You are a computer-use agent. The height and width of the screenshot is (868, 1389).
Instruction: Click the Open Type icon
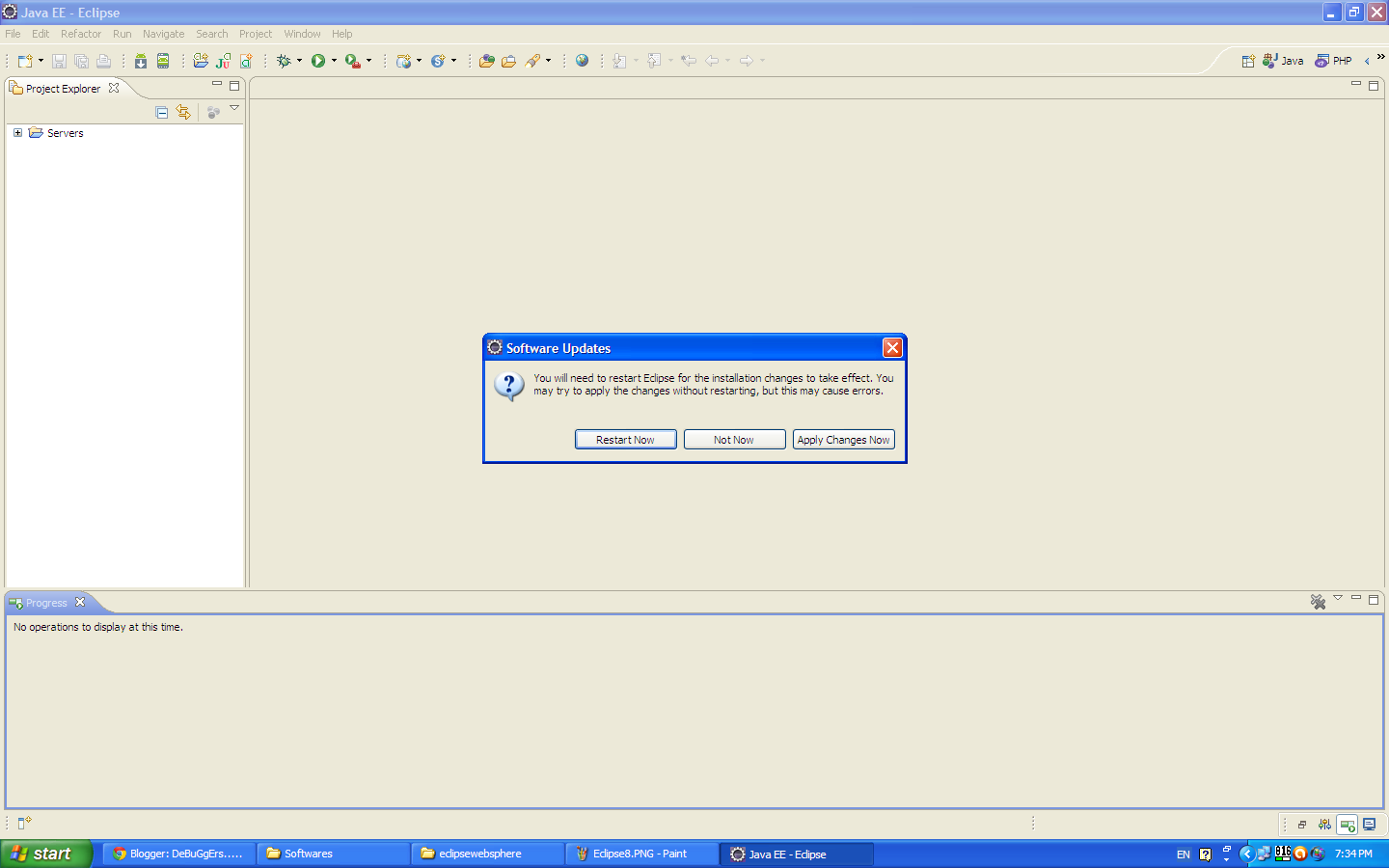[486, 61]
